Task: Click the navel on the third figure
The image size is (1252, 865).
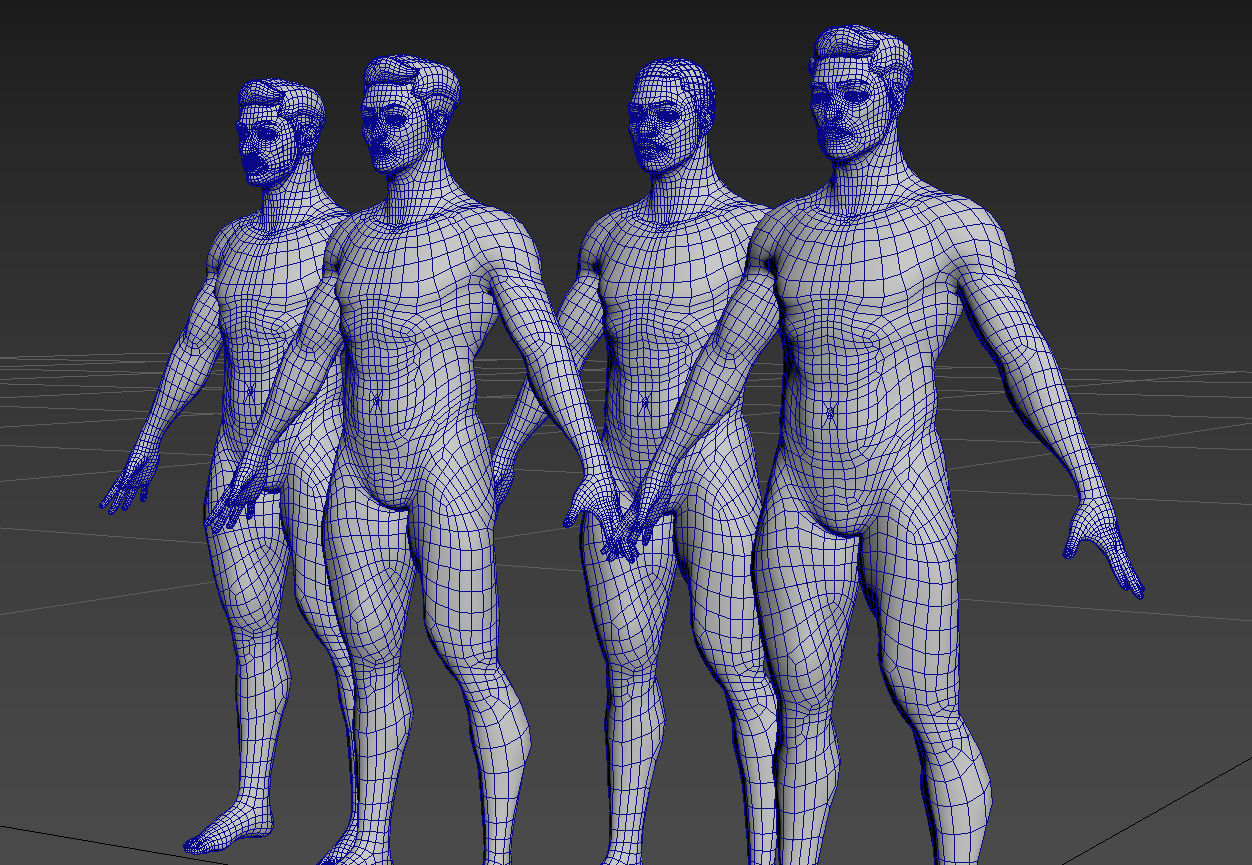Action: [x=645, y=403]
